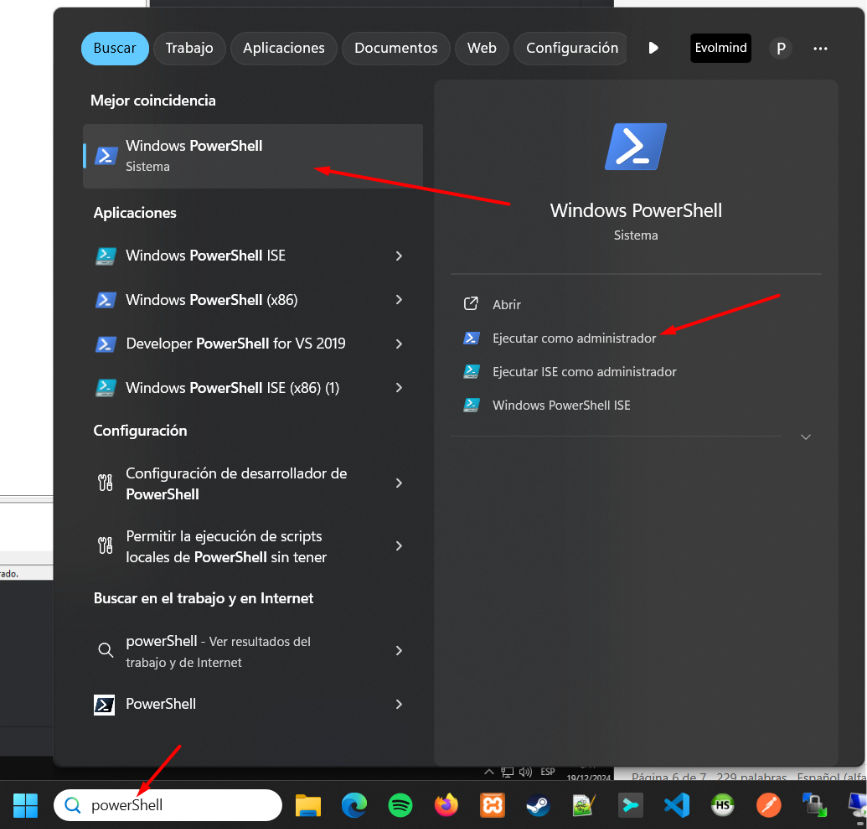867x829 pixels.
Task: Click the Developer PowerShell for VS 2019 icon
Action: click(x=106, y=344)
